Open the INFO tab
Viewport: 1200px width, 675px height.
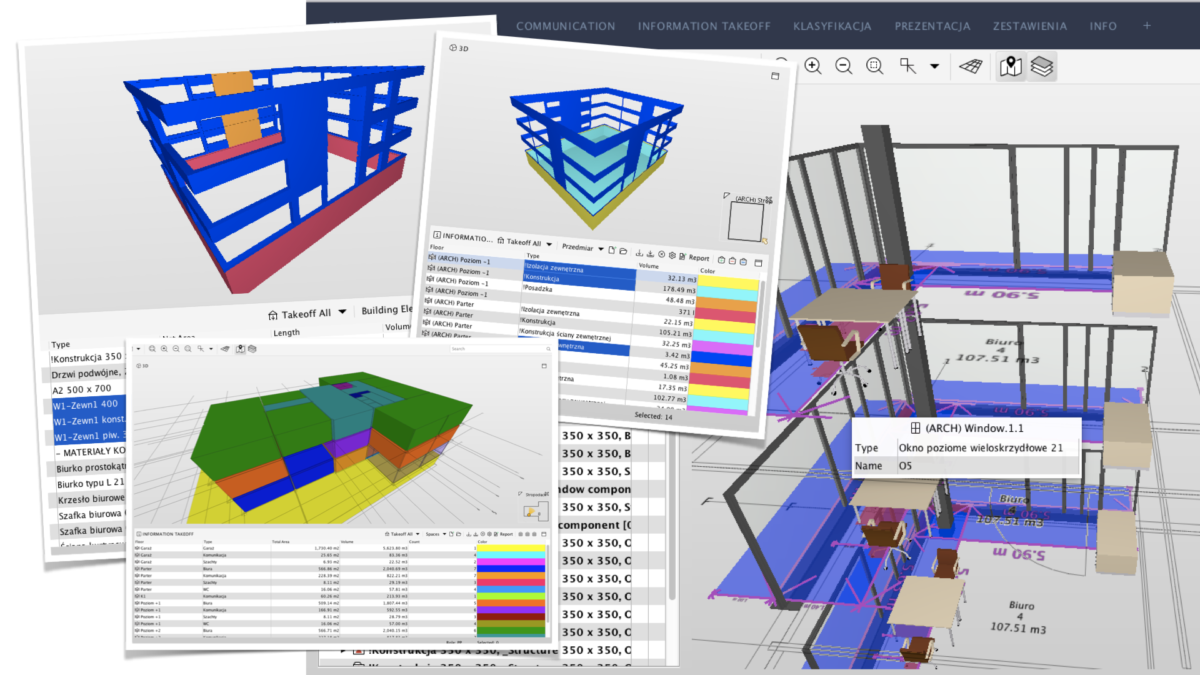[1104, 26]
